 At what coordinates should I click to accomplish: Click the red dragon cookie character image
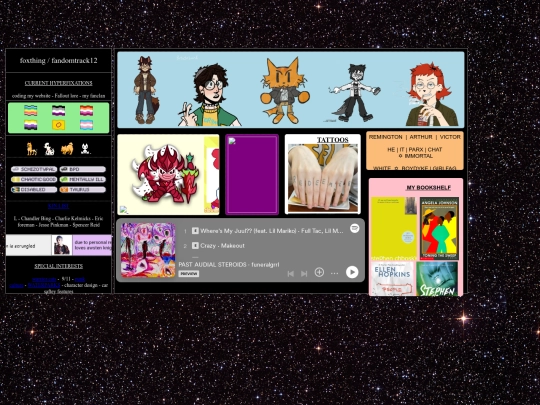point(165,175)
